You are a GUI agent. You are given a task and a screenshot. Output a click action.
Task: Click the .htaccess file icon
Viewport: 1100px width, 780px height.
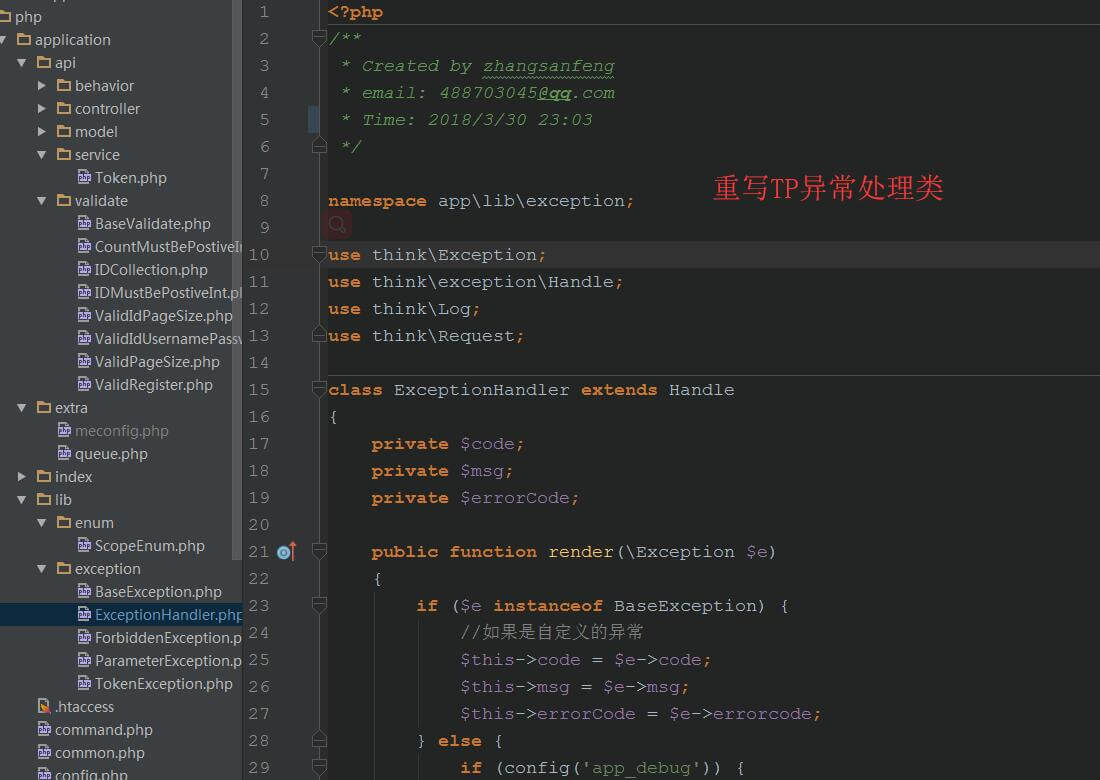click(44, 707)
